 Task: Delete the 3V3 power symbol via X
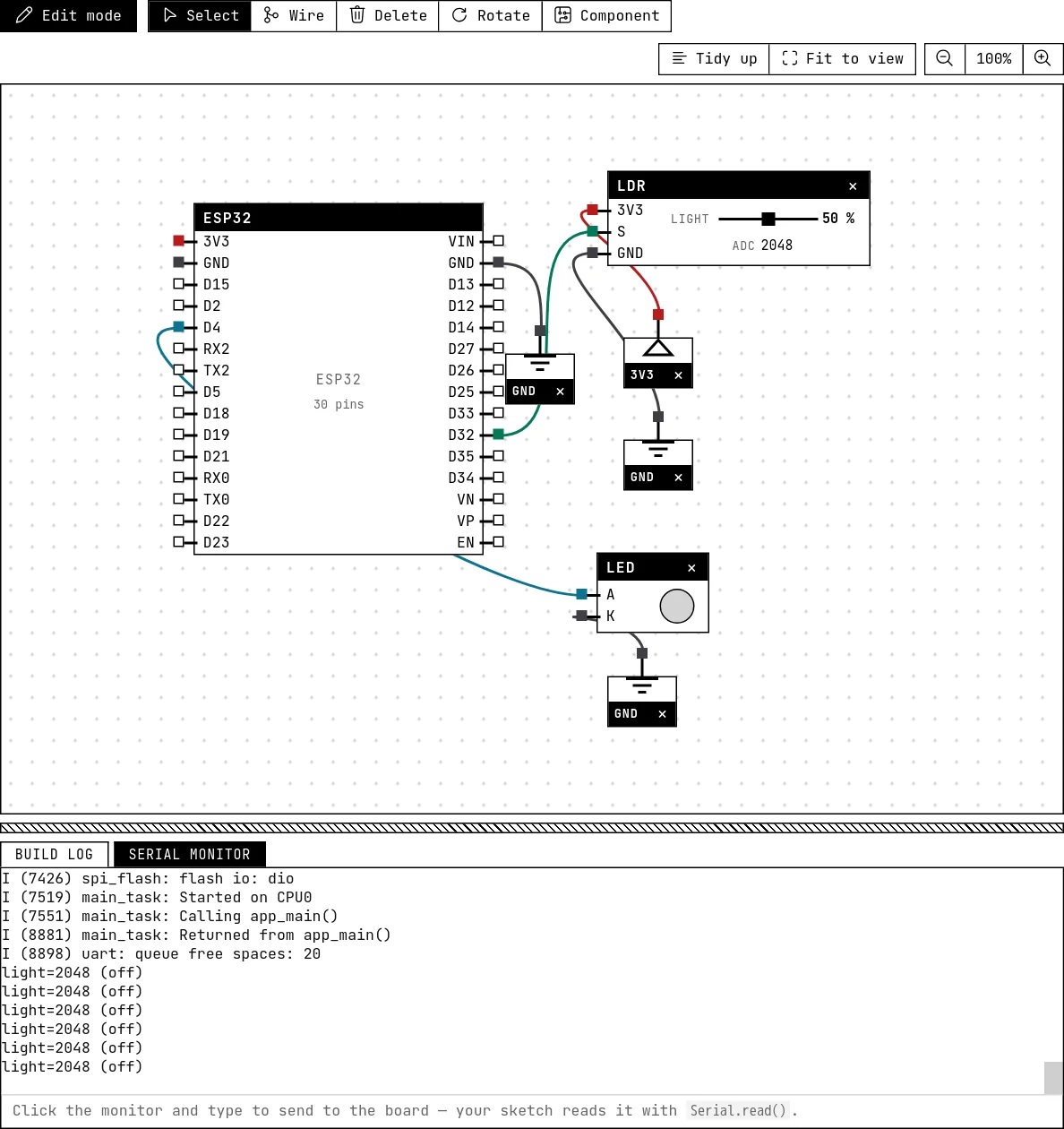click(678, 375)
